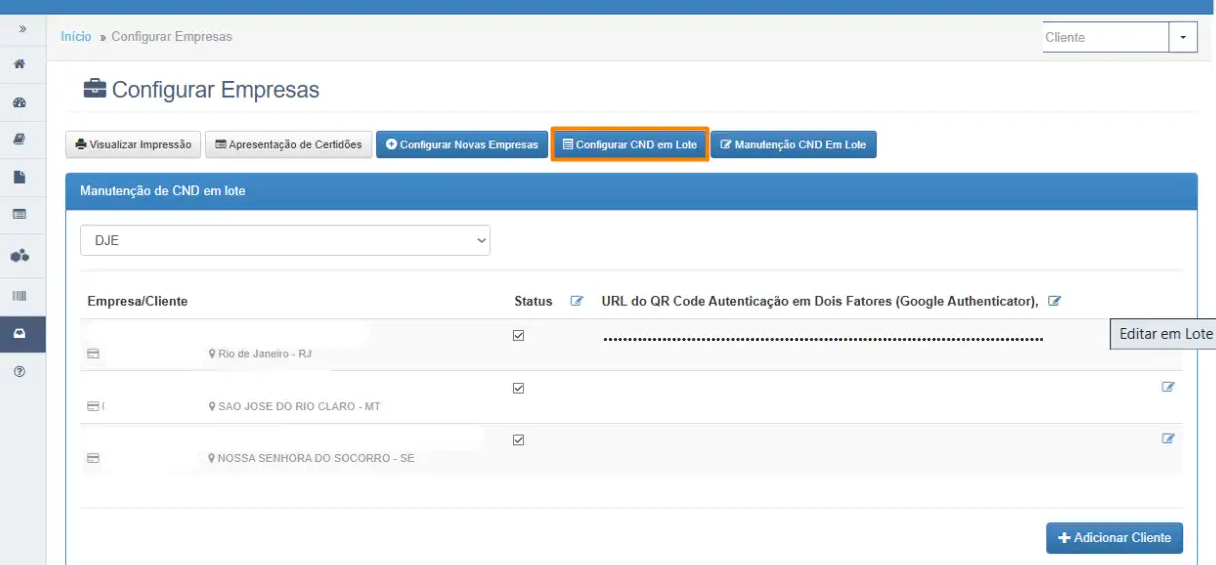Open the DJE certificate type dropdown

click(x=285, y=240)
